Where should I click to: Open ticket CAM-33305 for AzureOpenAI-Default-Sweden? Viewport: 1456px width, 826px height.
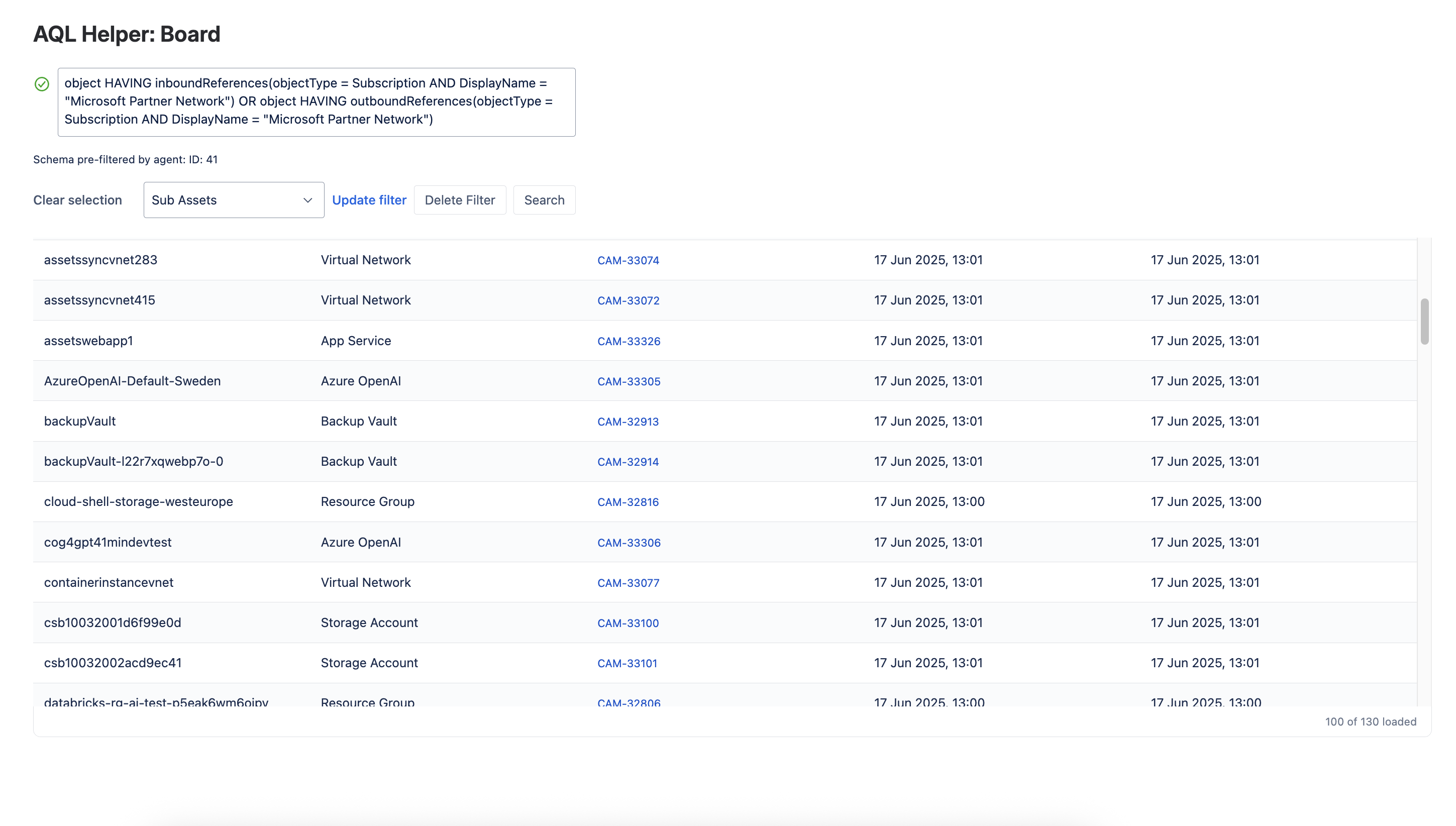point(629,381)
